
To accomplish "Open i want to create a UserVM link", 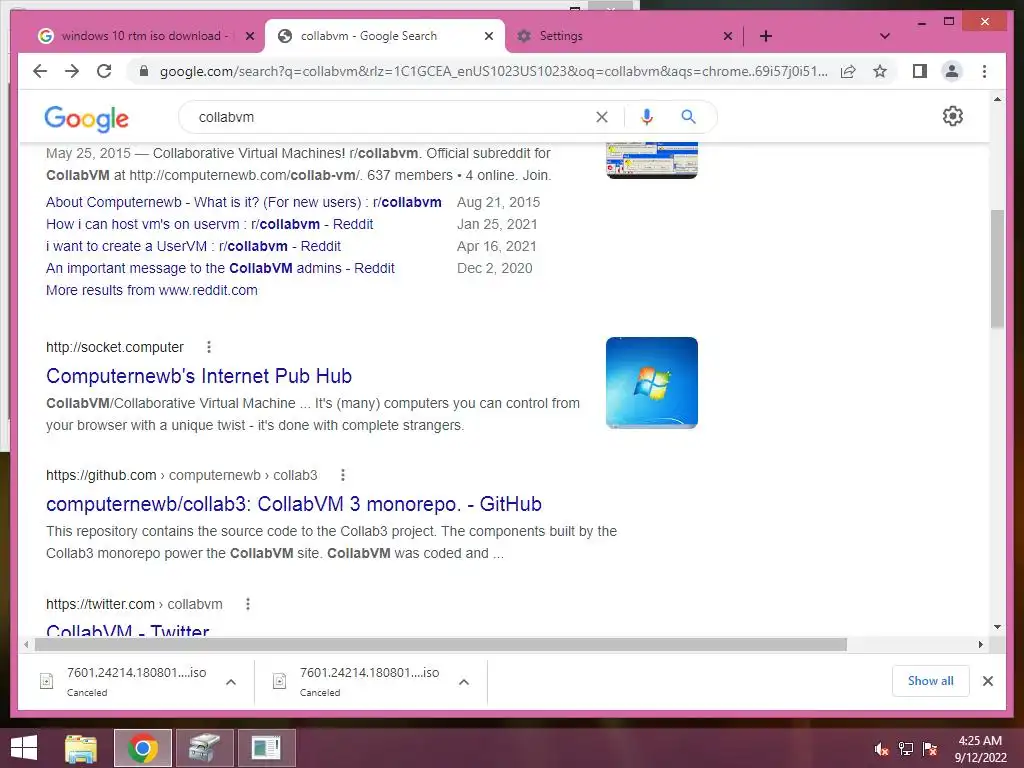I will point(193,246).
